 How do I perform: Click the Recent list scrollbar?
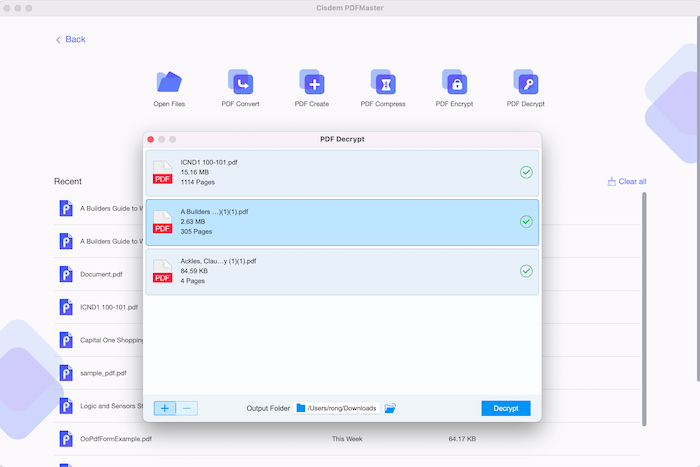pos(644,309)
